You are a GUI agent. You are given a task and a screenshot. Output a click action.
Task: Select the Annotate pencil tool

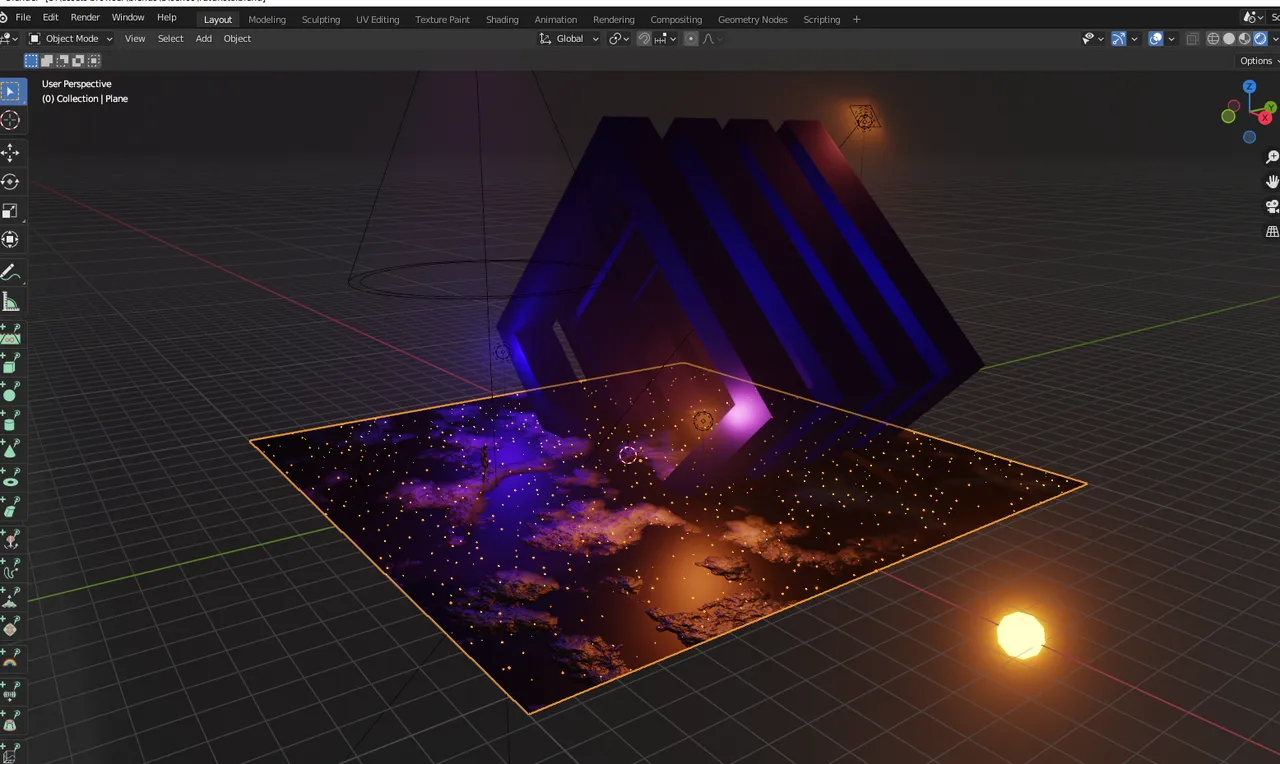pyautogui.click(x=11, y=273)
